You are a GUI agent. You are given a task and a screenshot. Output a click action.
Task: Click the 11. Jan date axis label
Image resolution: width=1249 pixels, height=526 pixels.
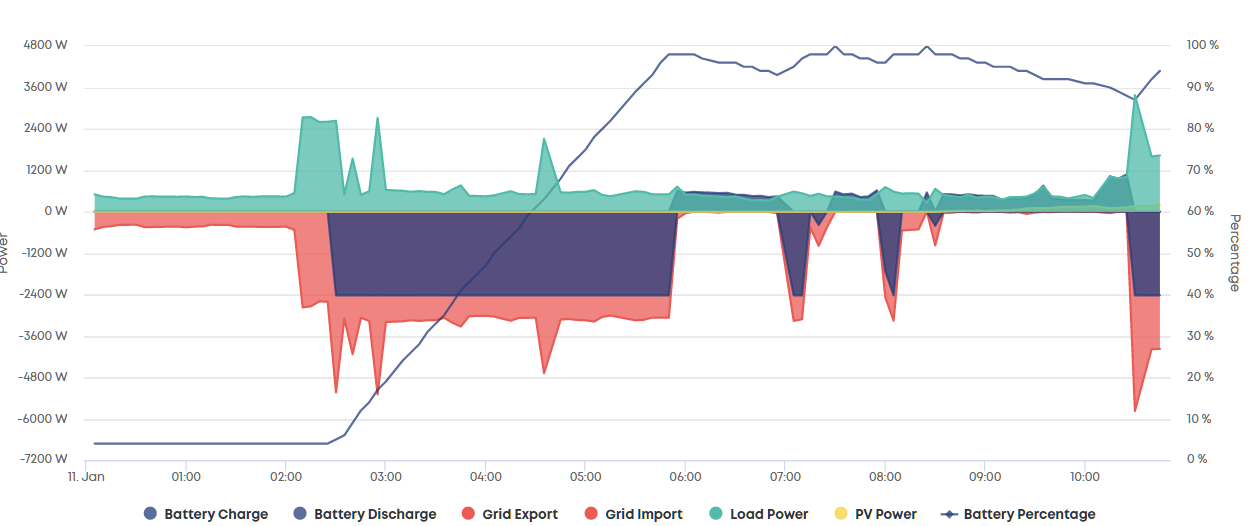tap(86, 476)
